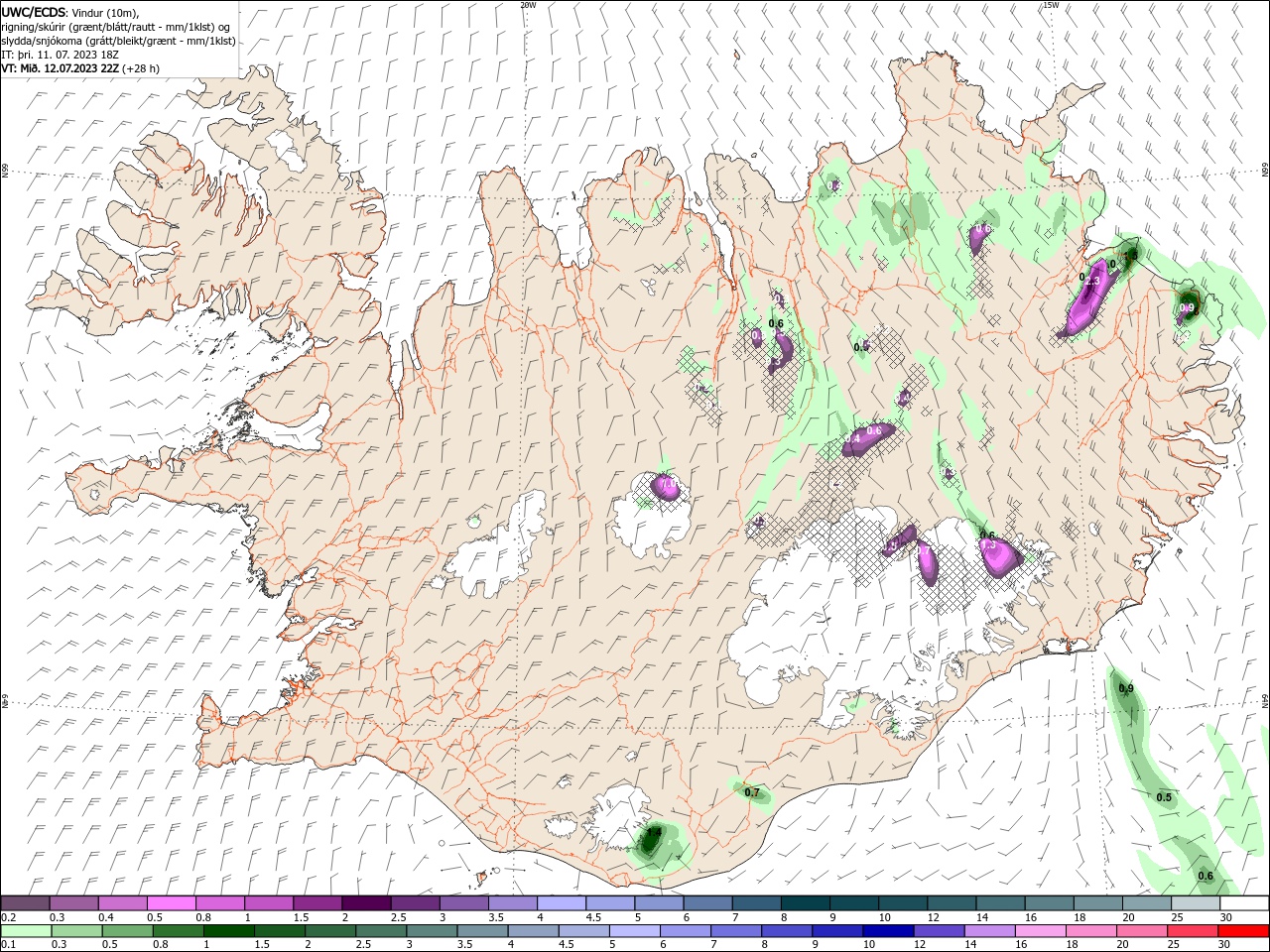
Task: Click the 0.2 label in snow legend
Action: click(9, 917)
